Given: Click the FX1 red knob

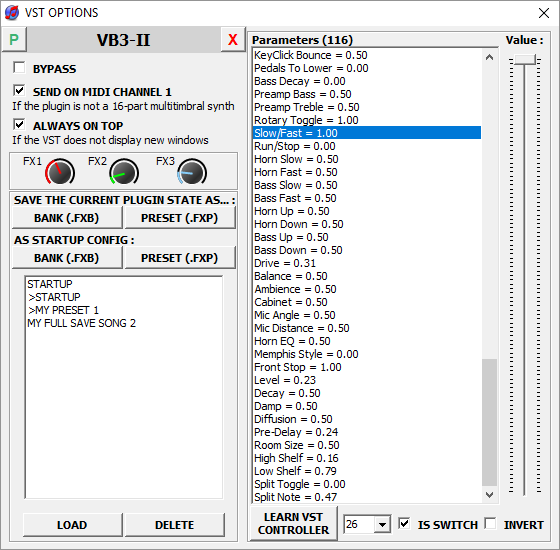Looking at the screenshot, I should (60, 172).
